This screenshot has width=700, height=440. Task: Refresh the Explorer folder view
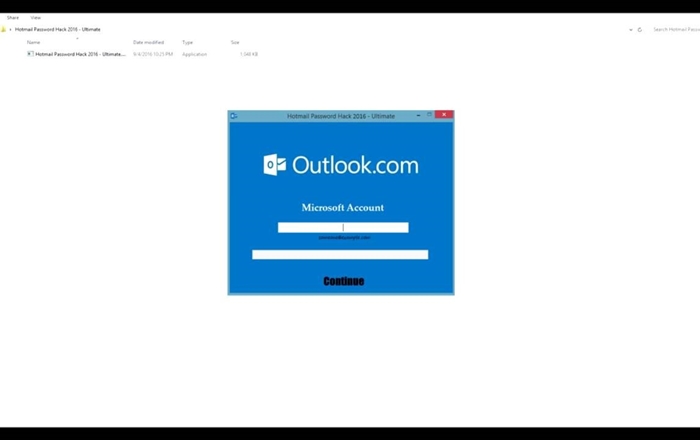coord(640,30)
